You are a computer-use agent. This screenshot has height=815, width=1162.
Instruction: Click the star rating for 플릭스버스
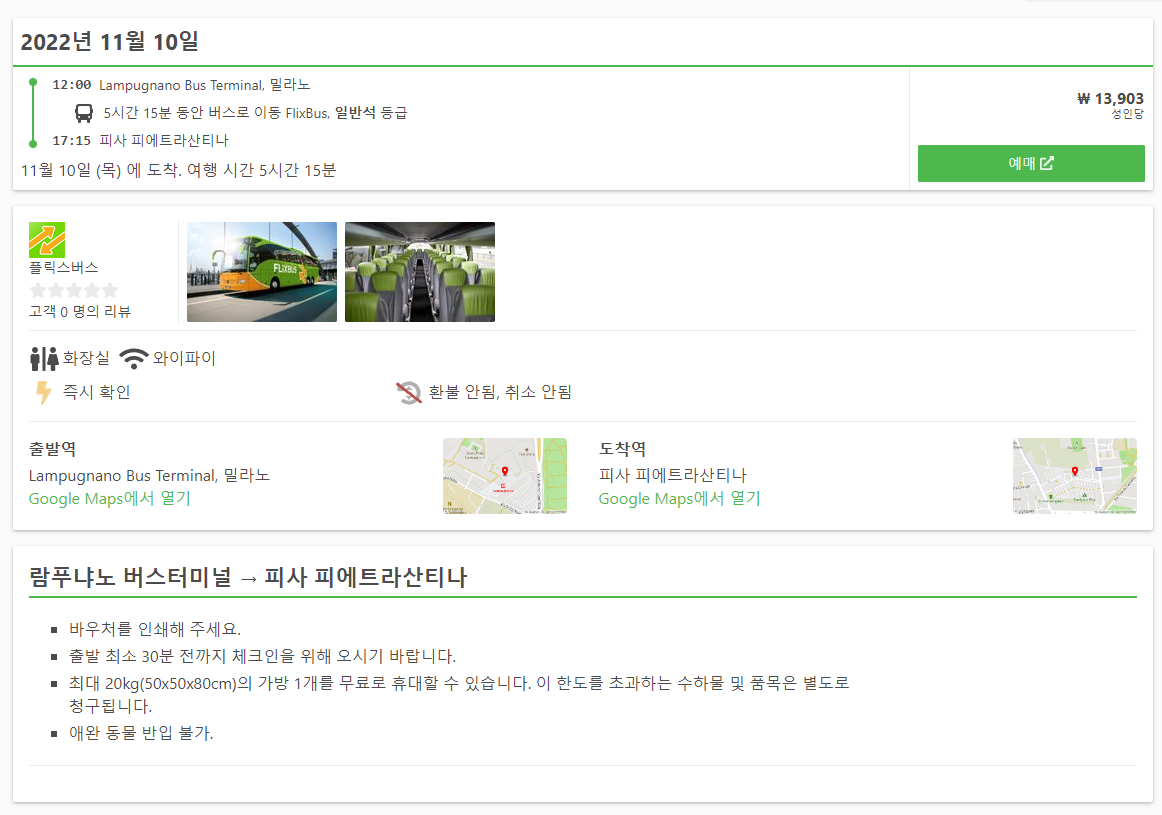[73, 290]
